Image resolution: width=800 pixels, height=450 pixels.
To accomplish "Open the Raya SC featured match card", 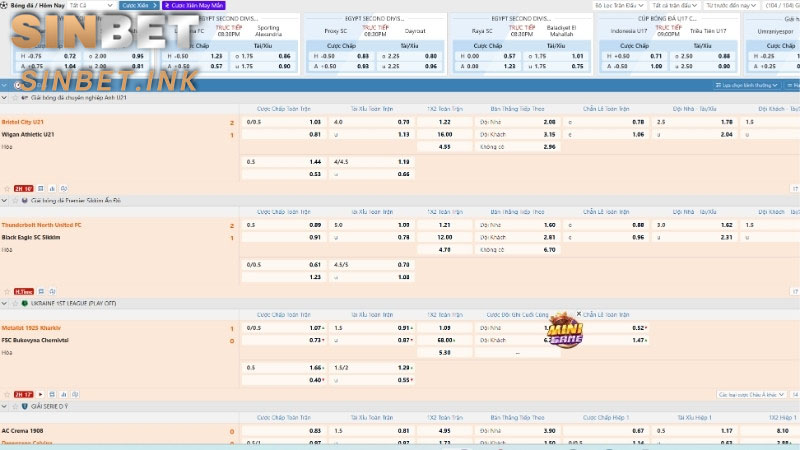I will 521,44.
